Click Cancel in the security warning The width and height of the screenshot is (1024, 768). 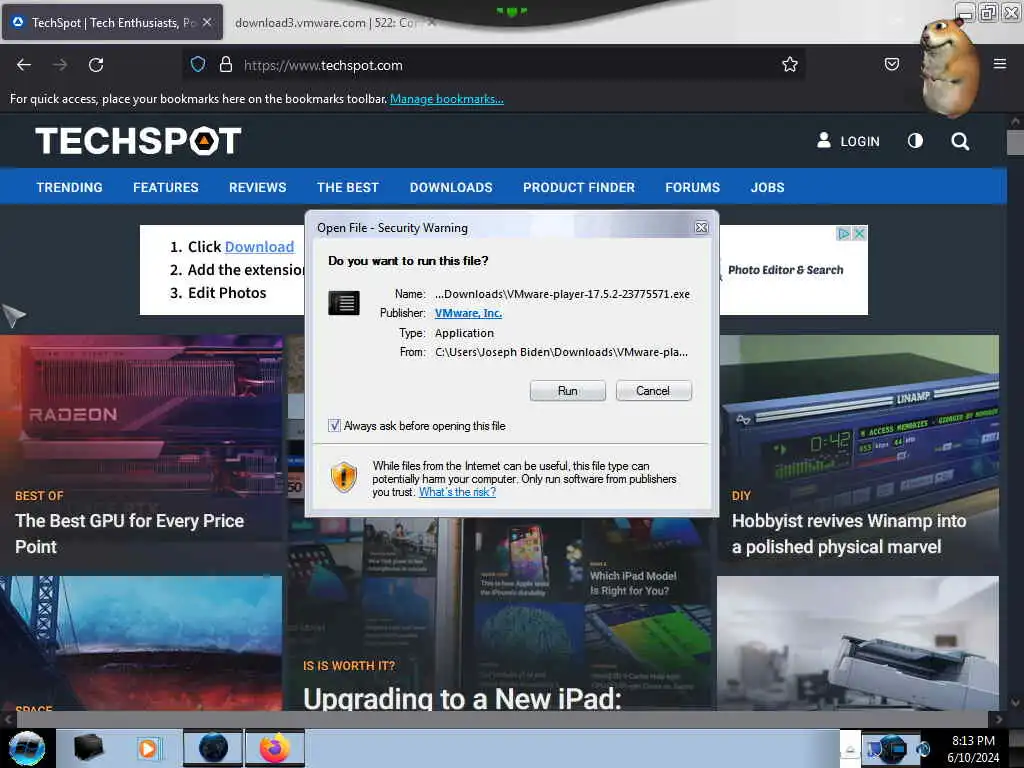coord(653,391)
